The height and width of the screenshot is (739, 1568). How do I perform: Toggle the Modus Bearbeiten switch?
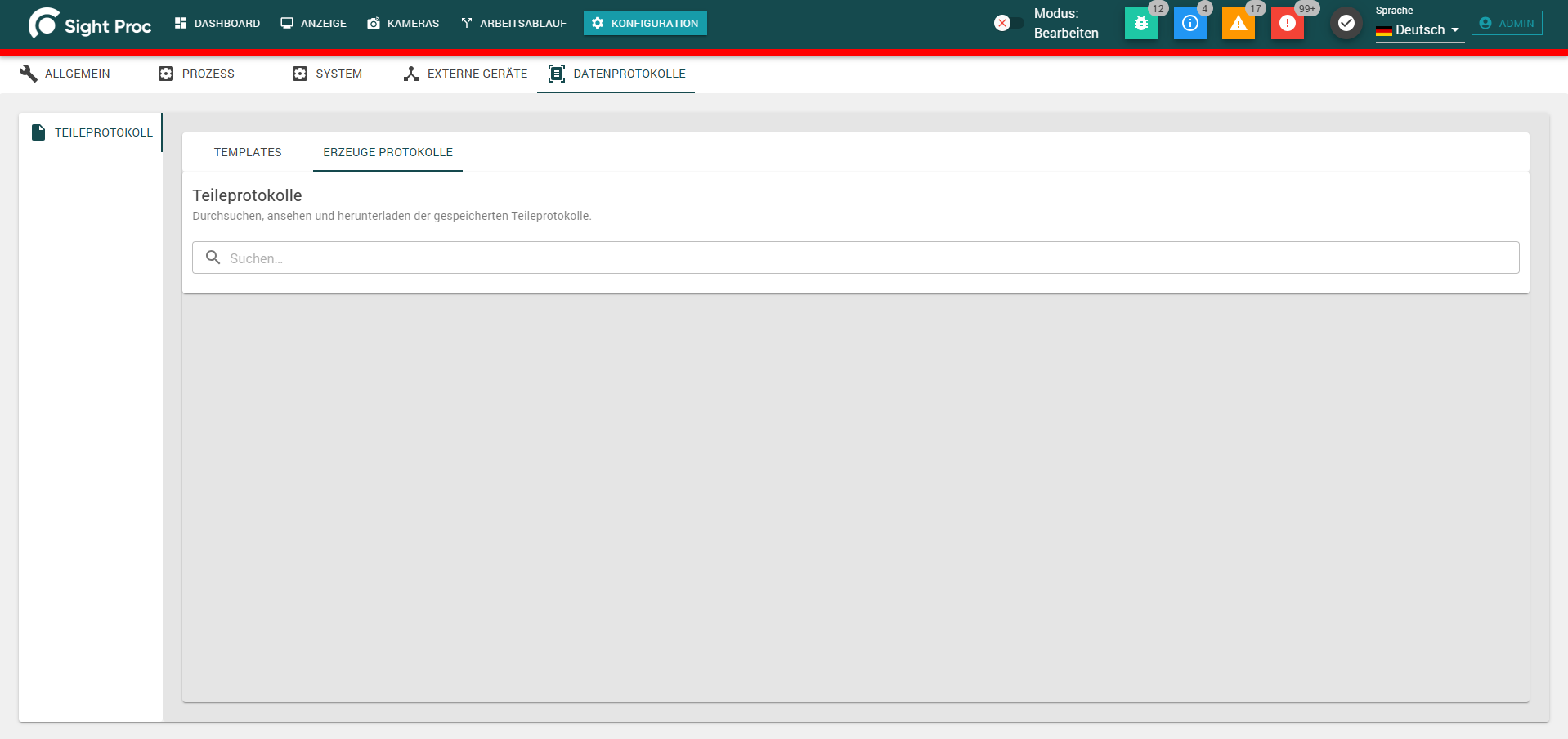click(1008, 23)
